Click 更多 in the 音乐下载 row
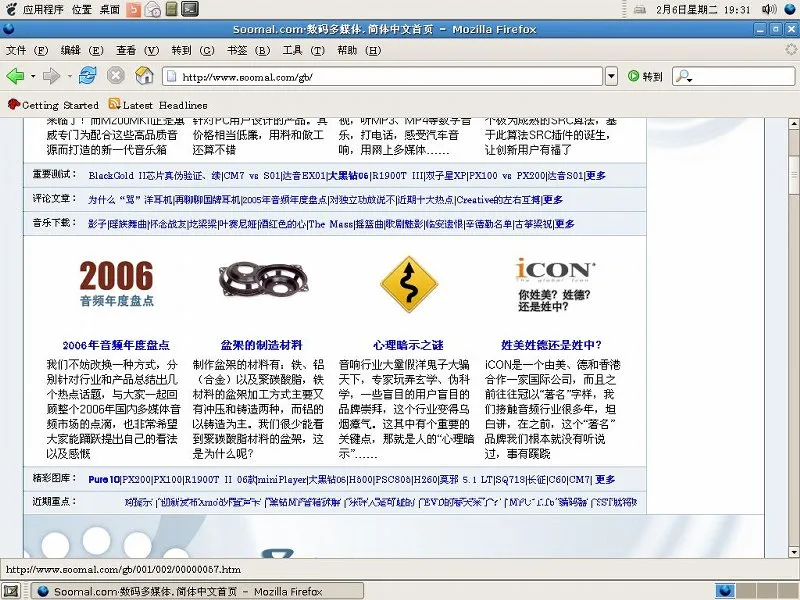800x600 pixels. pyautogui.click(x=565, y=223)
